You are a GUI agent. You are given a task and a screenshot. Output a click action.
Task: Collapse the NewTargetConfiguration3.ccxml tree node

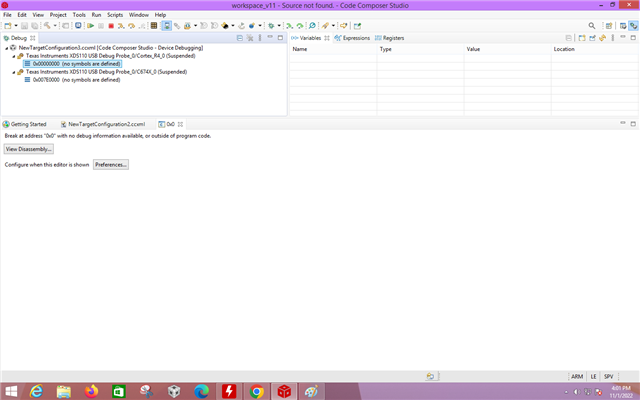click(x=7, y=48)
